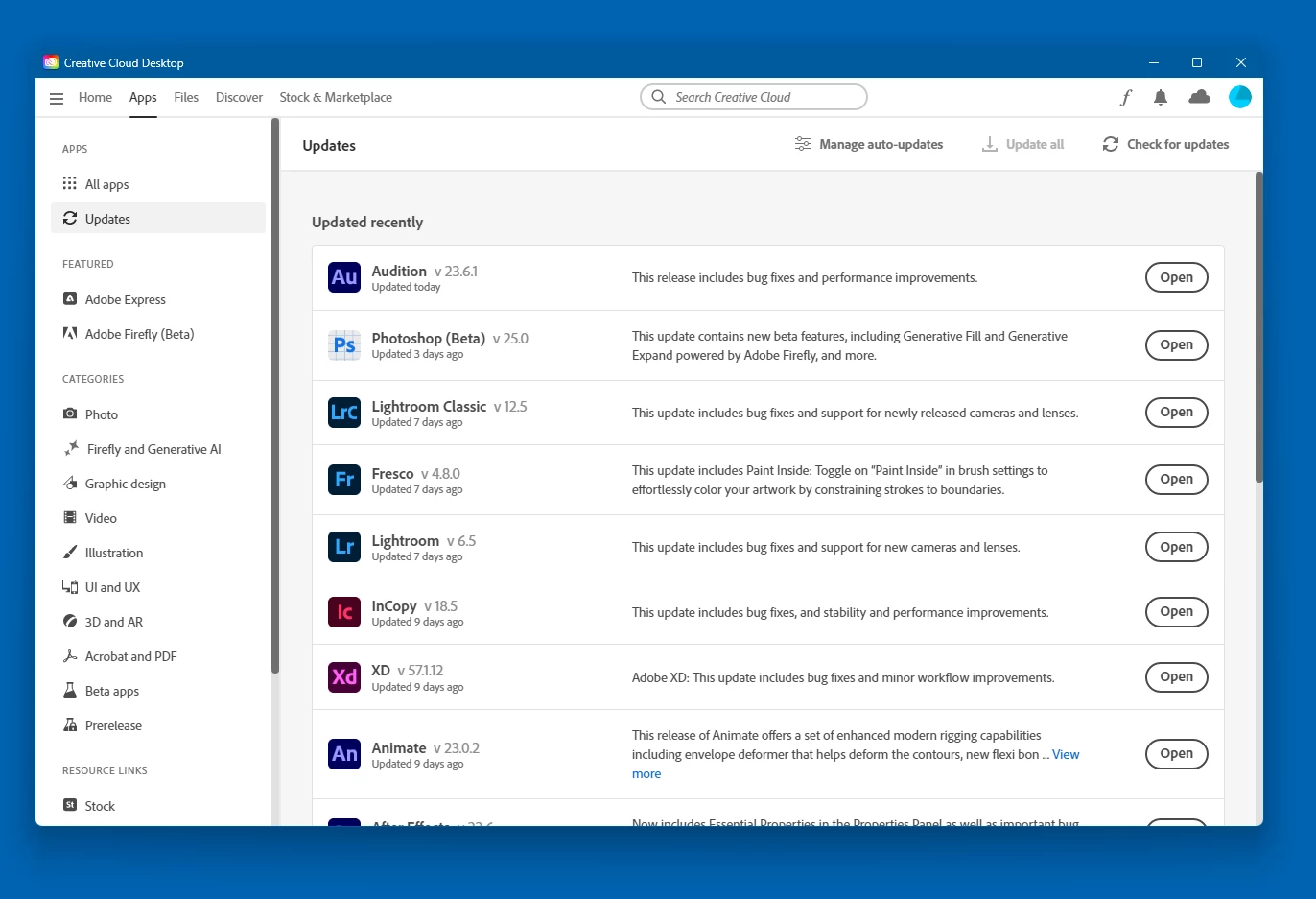1316x899 pixels.
Task: Click the XD 'v 57.1.12' version text
Action: point(420,671)
